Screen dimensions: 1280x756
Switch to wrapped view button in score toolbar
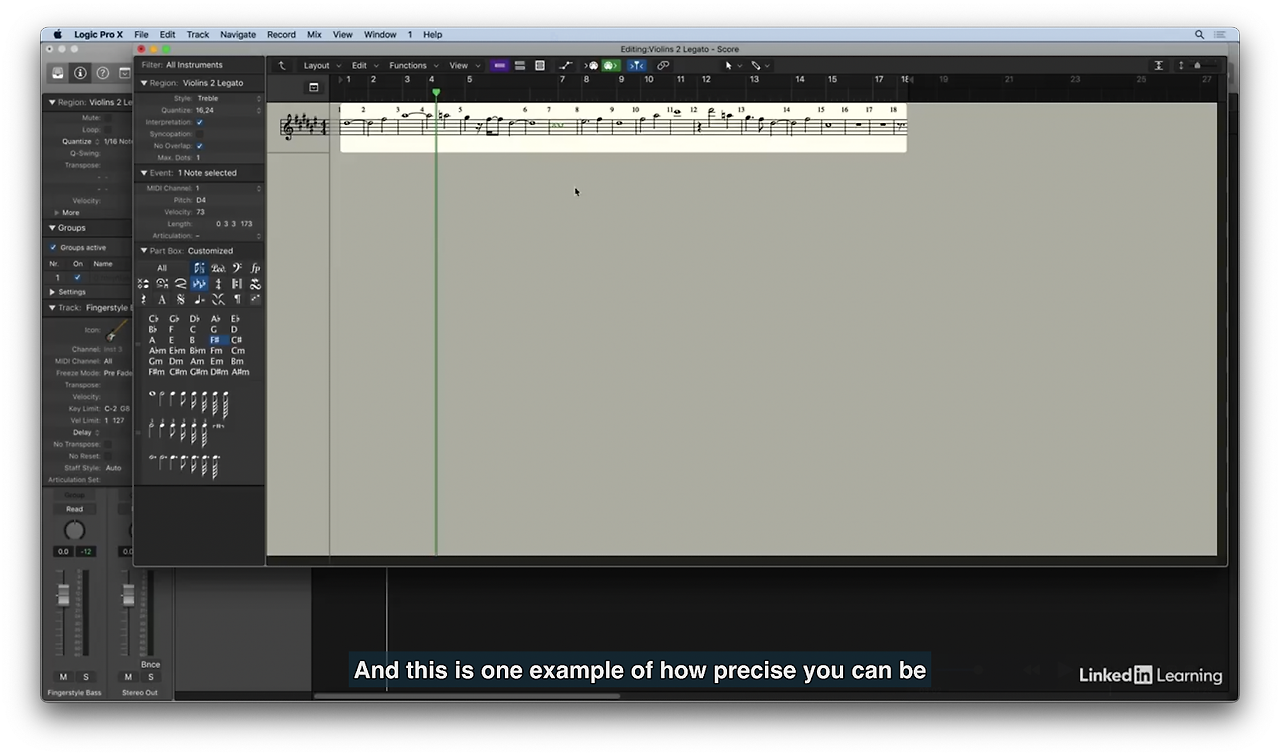[520, 65]
